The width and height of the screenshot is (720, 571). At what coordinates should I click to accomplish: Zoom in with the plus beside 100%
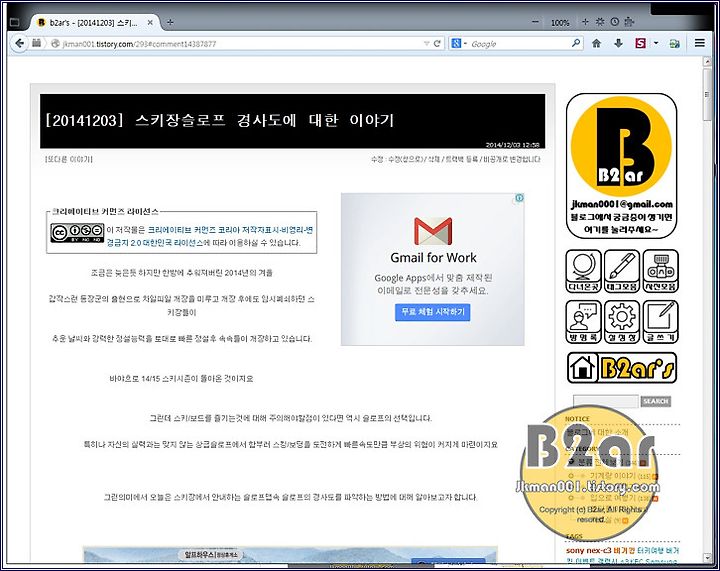point(585,22)
